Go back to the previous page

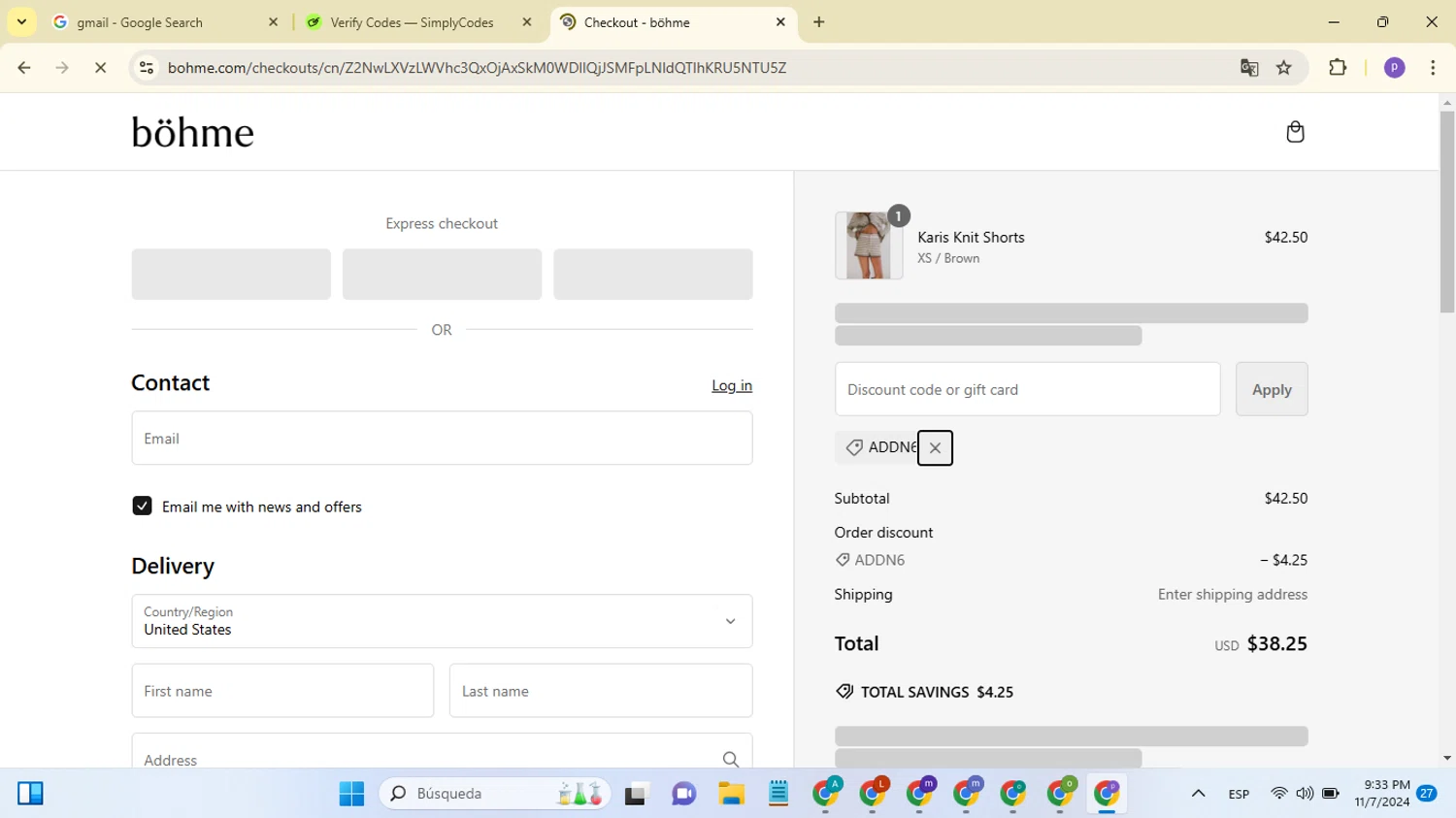point(24,68)
